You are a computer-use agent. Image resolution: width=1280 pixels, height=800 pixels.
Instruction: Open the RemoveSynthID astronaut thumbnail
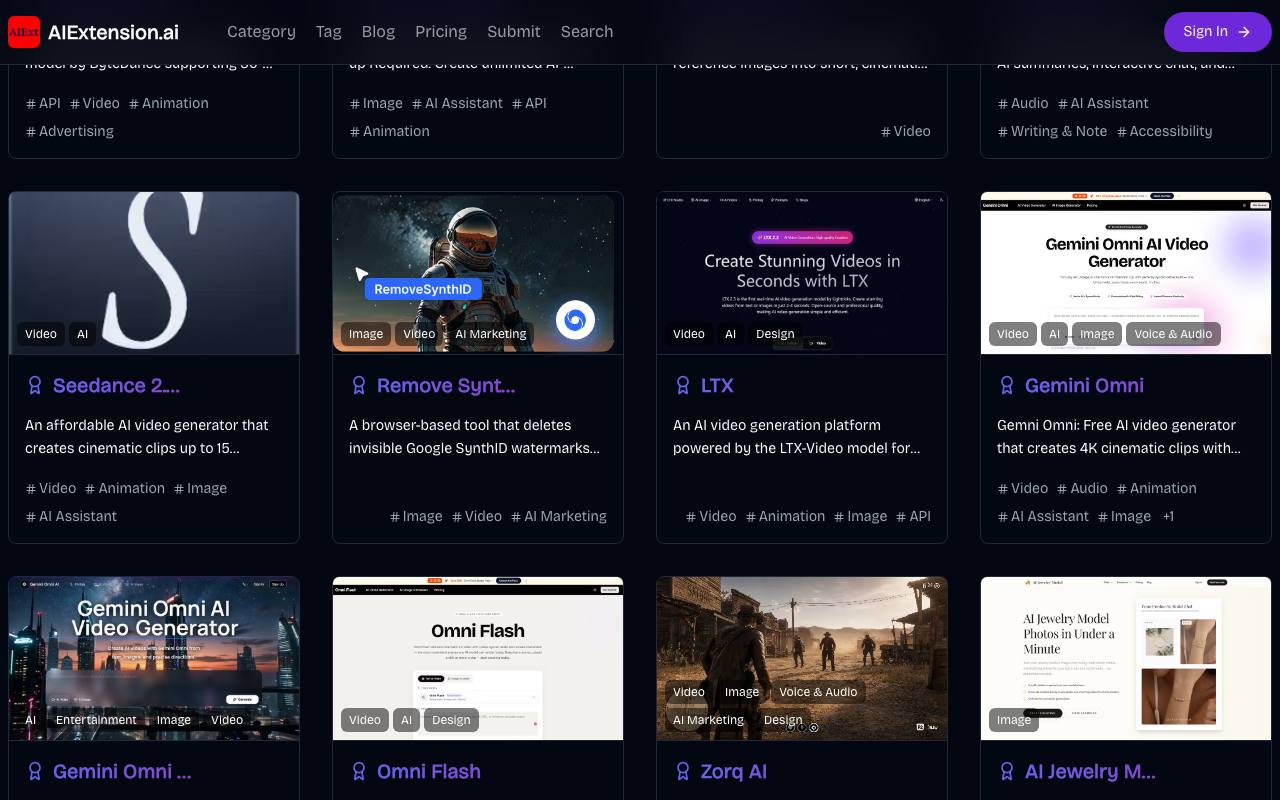click(478, 273)
